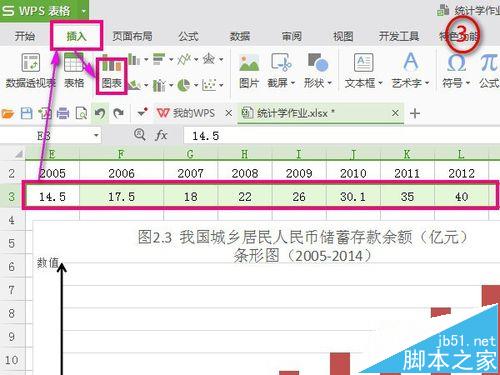
Task: Click the formula bar showing 14.5
Action: (342, 136)
